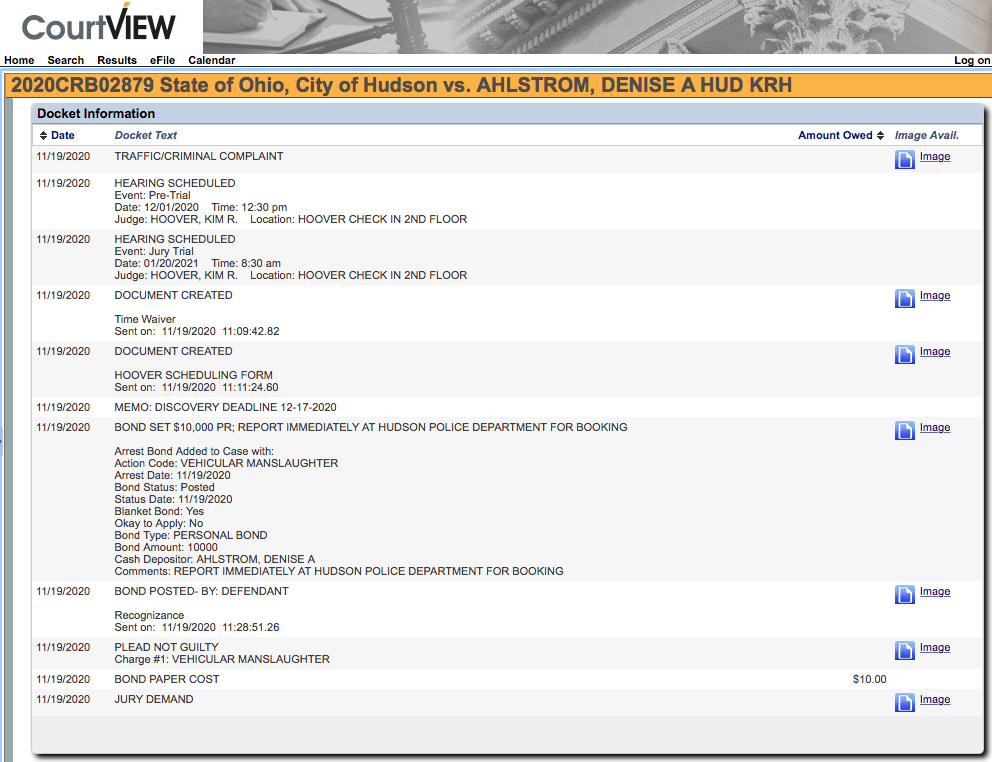Click the CourtView logo
The width and height of the screenshot is (992, 762).
(99, 25)
